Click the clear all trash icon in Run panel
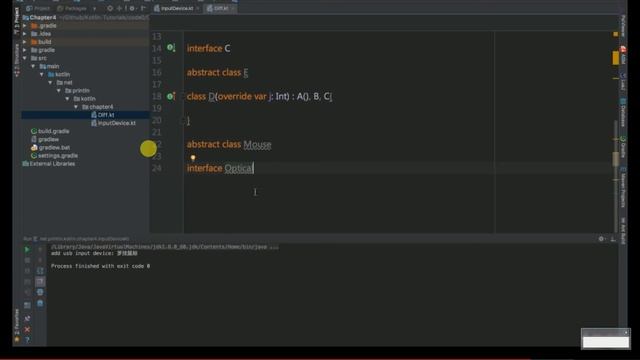Image resolution: width=640 pixels, height=360 pixels. pos(40,303)
